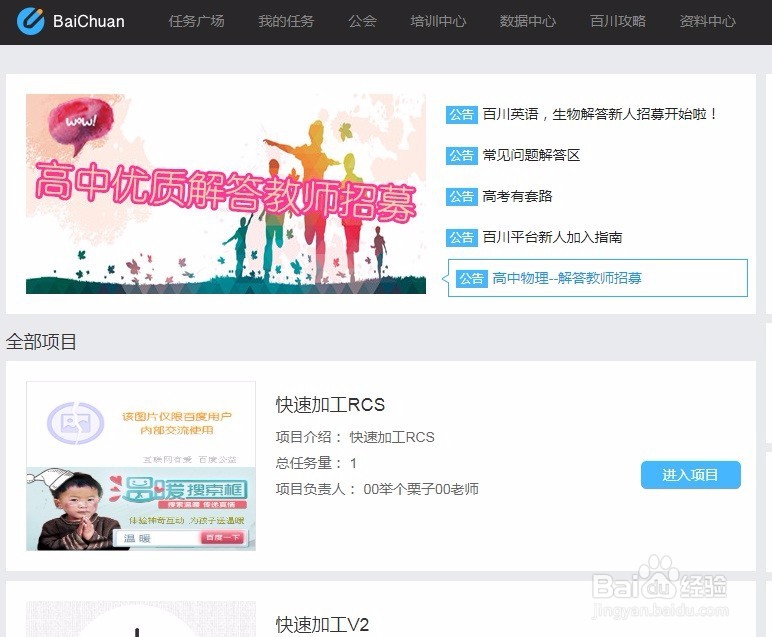
Task: Click the 公告 tag beside 高中物理--解答教师招募
Action: pyautogui.click(x=472, y=279)
